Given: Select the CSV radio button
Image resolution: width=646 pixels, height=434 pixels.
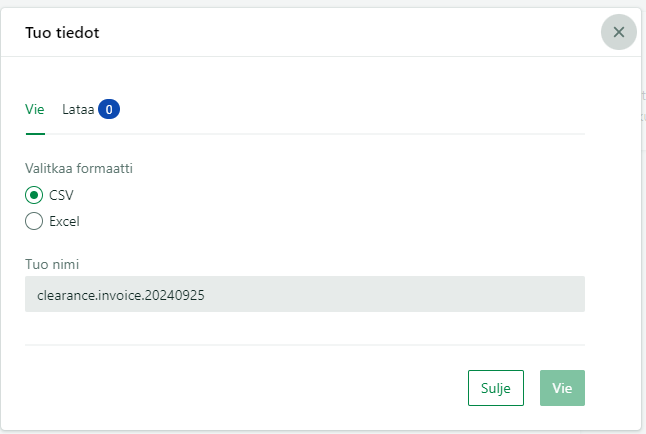Looking at the screenshot, I should tap(34, 195).
